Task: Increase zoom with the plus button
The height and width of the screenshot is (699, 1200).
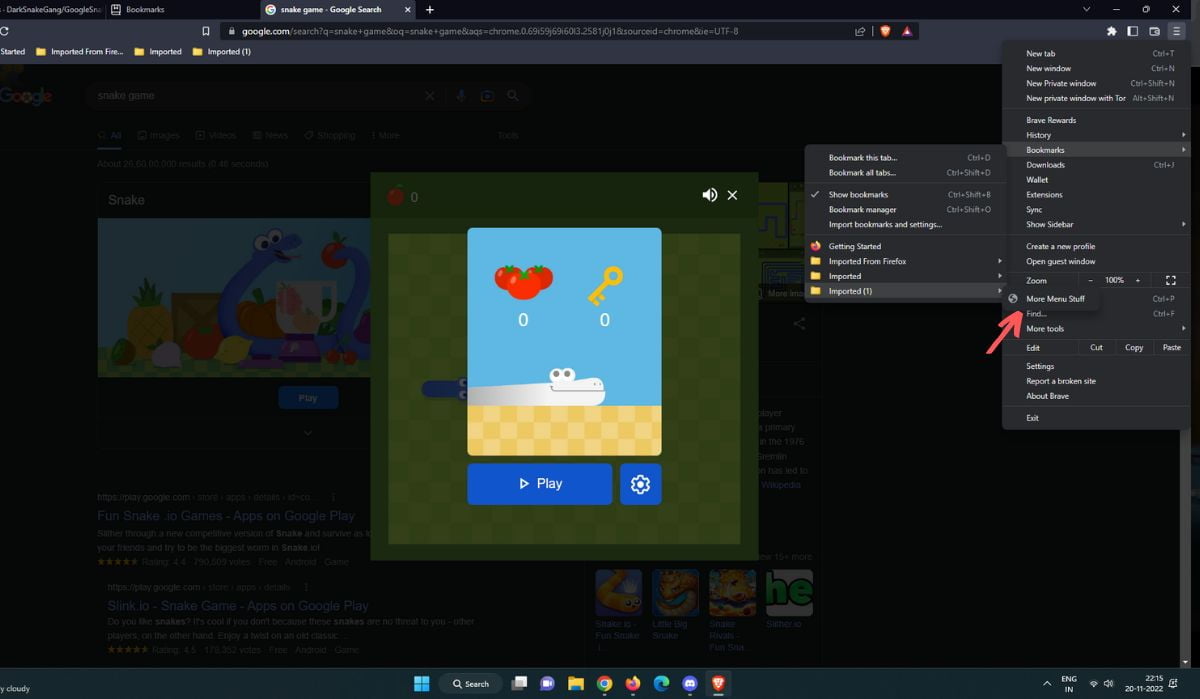Action: pyautogui.click(x=1137, y=281)
